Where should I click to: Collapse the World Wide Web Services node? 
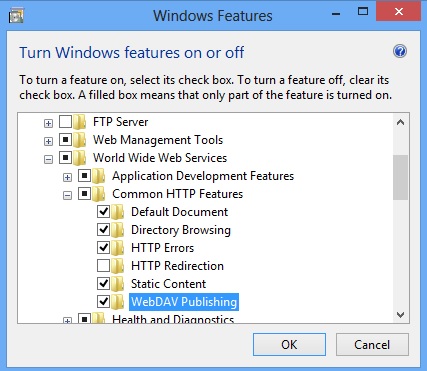(x=48, y=160)
